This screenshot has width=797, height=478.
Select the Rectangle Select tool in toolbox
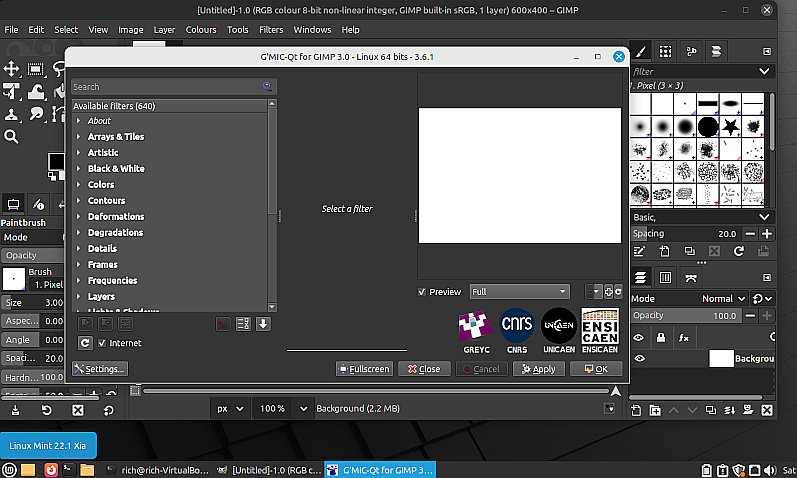click(36, 69)
